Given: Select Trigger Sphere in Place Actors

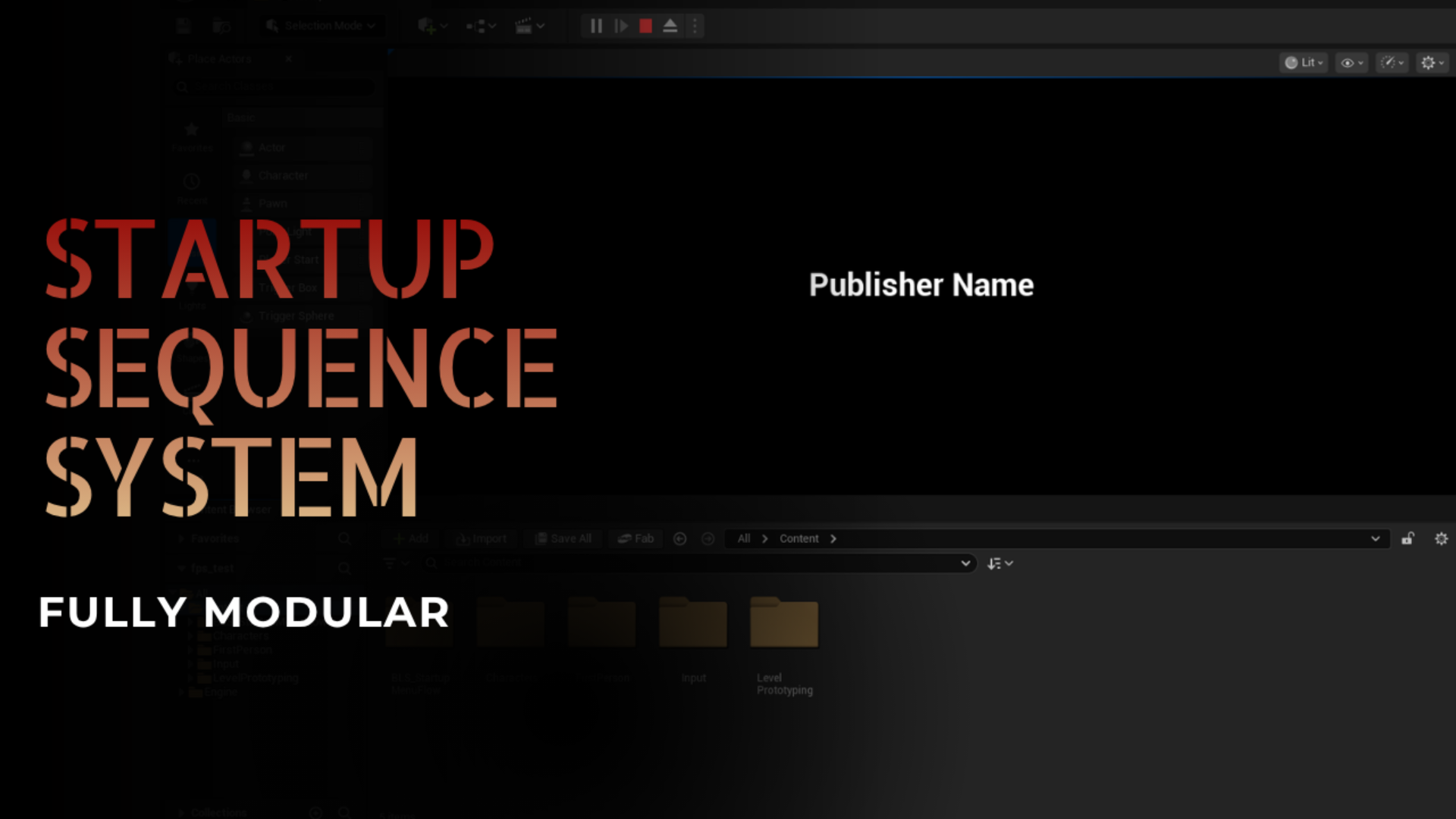Looking at the screenshot, I should [x=303, y=315].
